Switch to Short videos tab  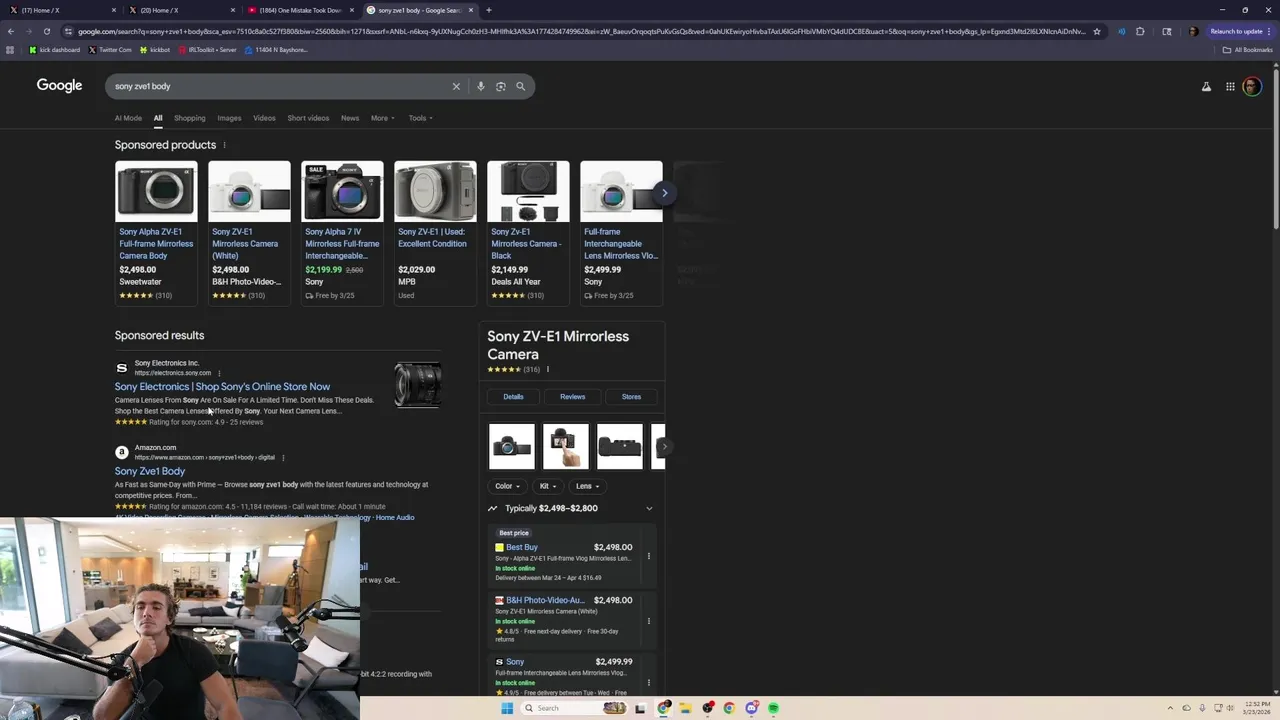coord(308,118)
